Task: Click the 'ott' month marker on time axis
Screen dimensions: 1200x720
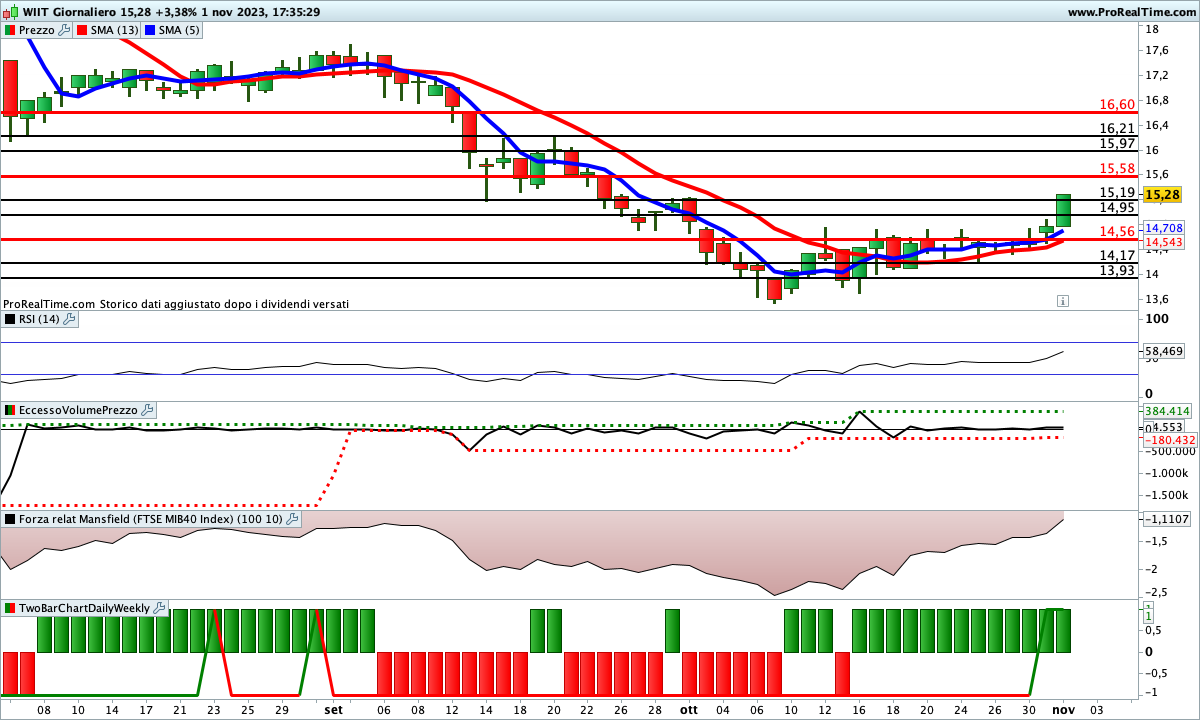Action: [688, 709]
